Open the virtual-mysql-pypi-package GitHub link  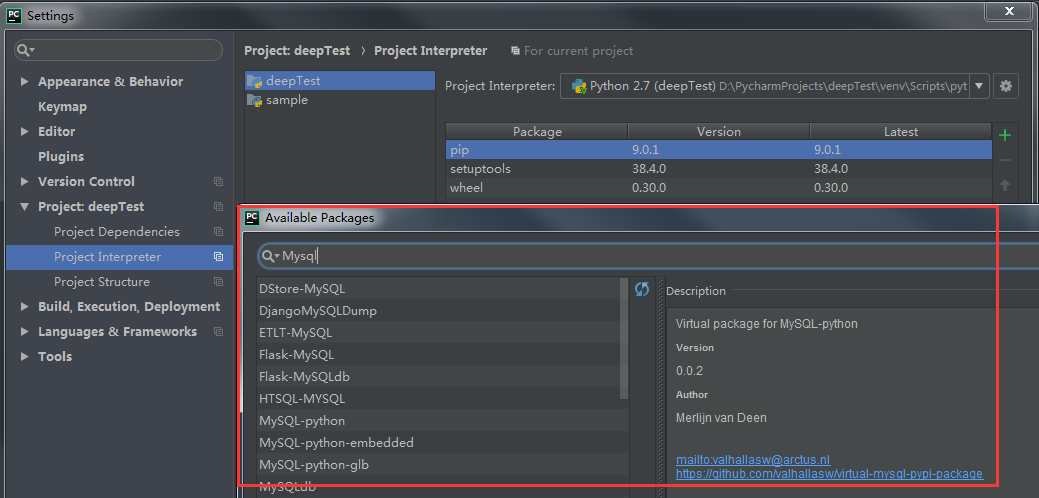click(830, 473)
